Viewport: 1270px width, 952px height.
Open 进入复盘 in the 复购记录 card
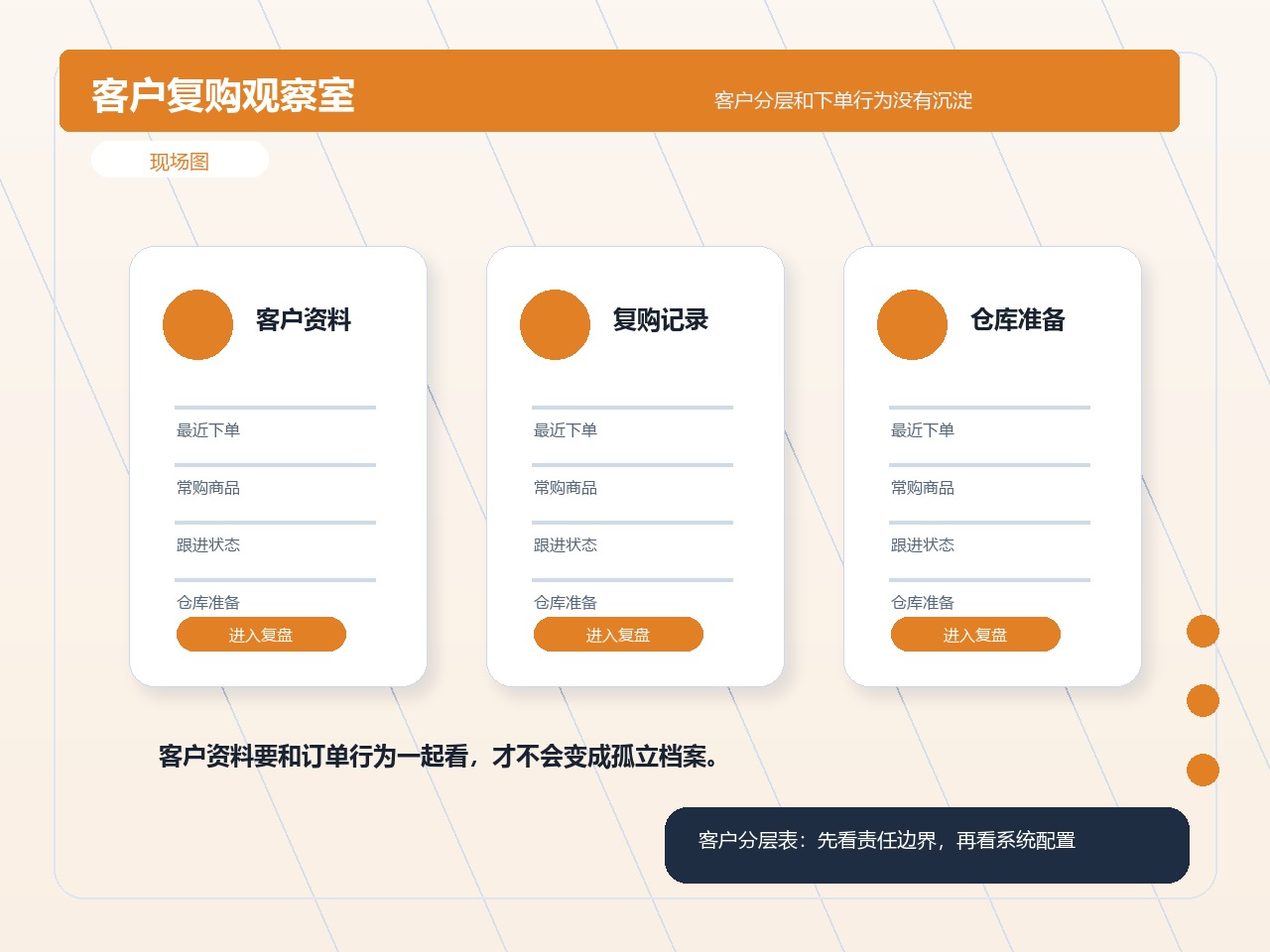click(618, 635)
